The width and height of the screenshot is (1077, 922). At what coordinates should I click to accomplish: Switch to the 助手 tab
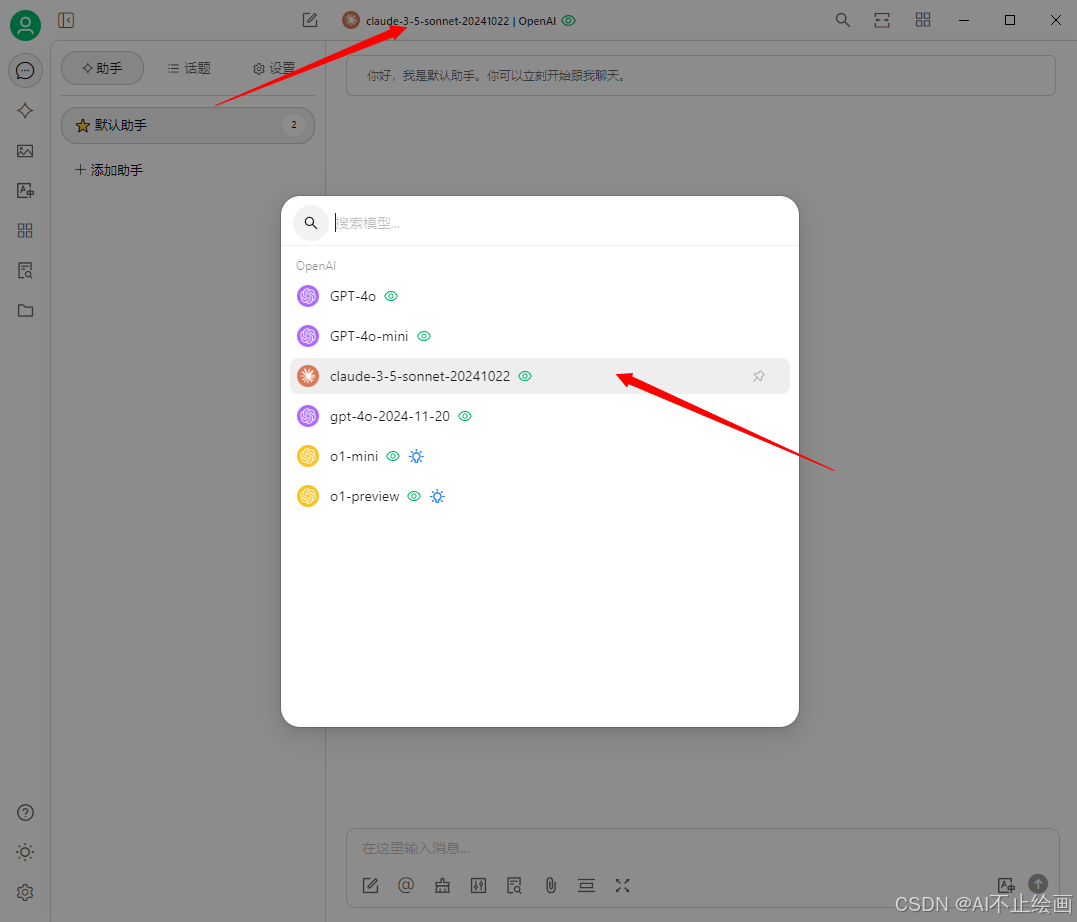102,68
